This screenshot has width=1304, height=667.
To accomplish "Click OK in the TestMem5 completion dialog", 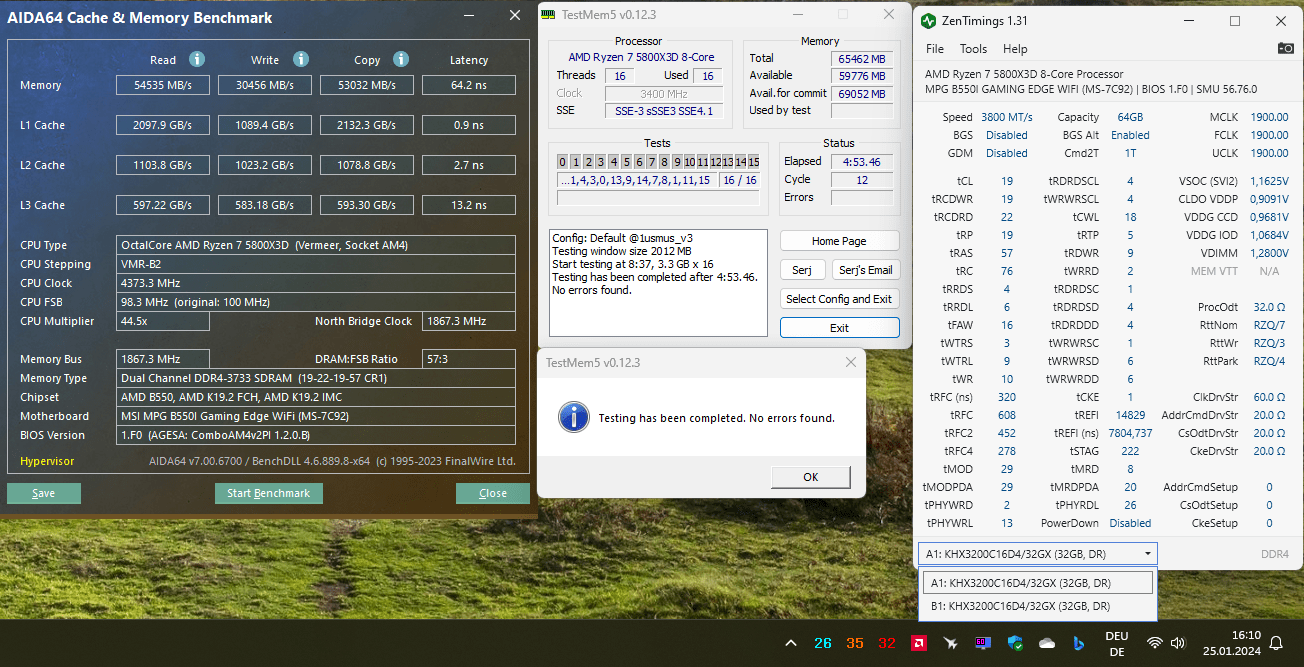I will pyautogui.click(x=811, y=477).
